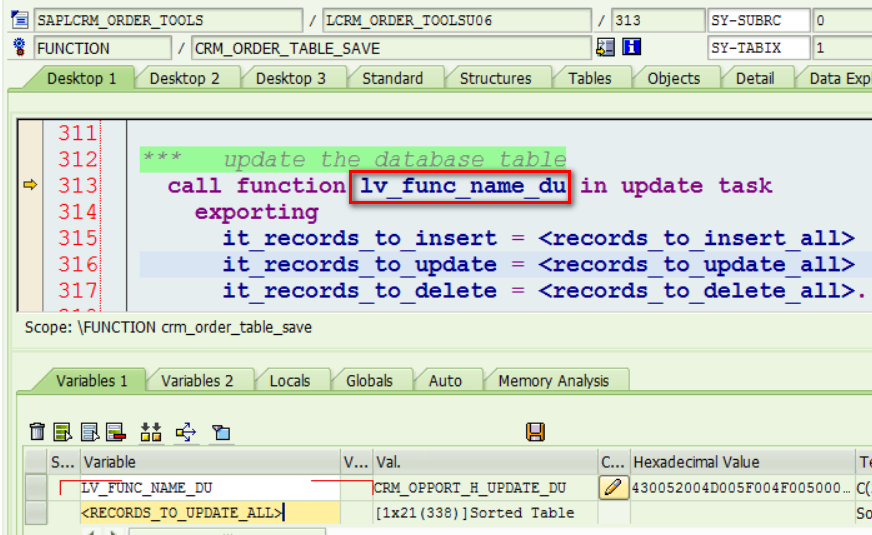Open the Locals tab
The width and height of the screenshot is (872, 535).
tap(290, 381)
